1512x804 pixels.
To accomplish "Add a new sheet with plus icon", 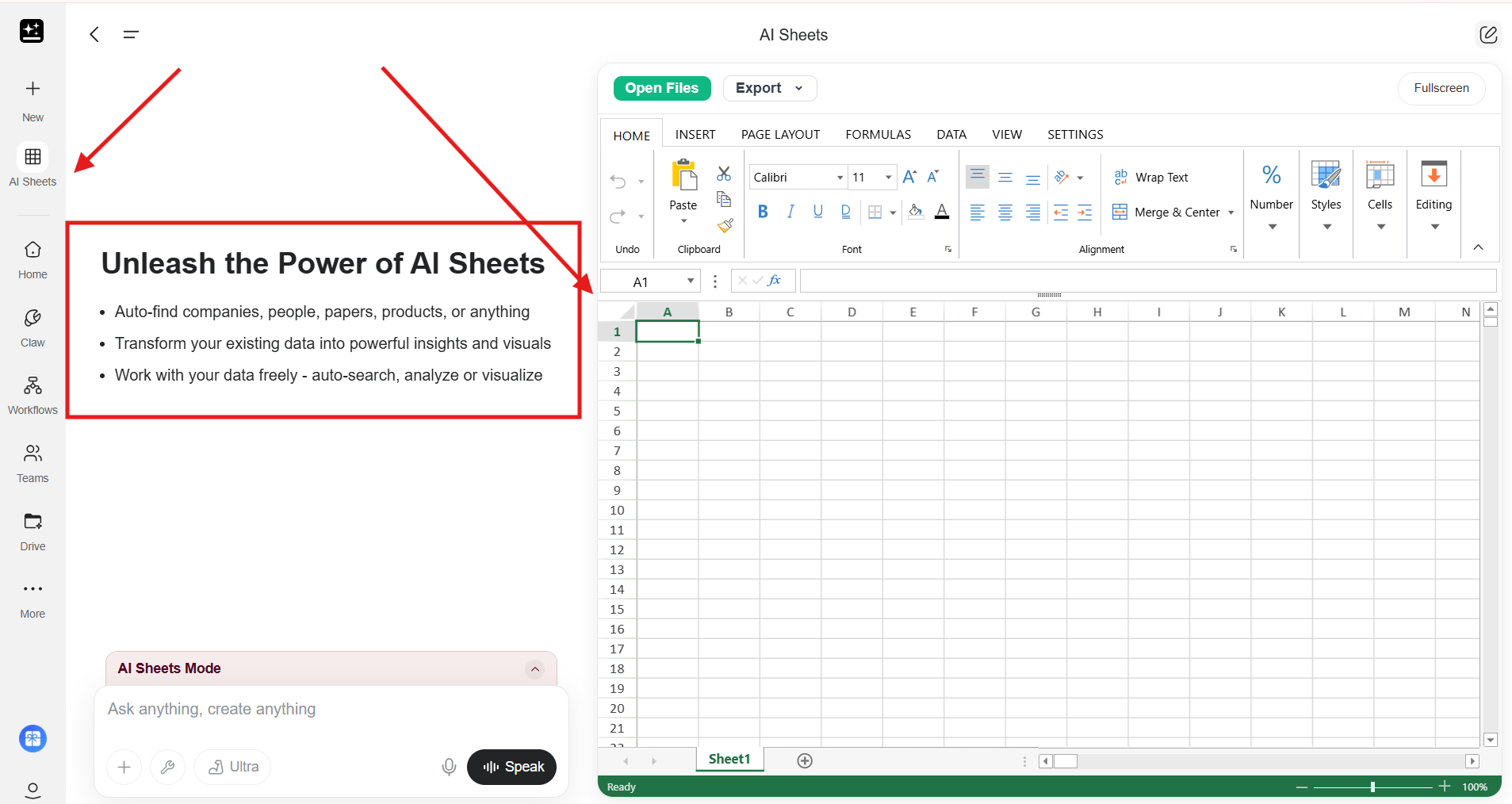I will (x=805, y=760).
